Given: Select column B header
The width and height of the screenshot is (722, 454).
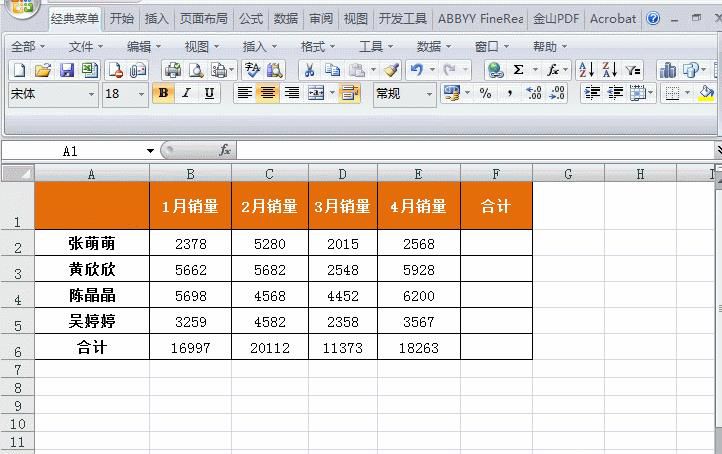Looking at the screenshot, I should (190, 174).
